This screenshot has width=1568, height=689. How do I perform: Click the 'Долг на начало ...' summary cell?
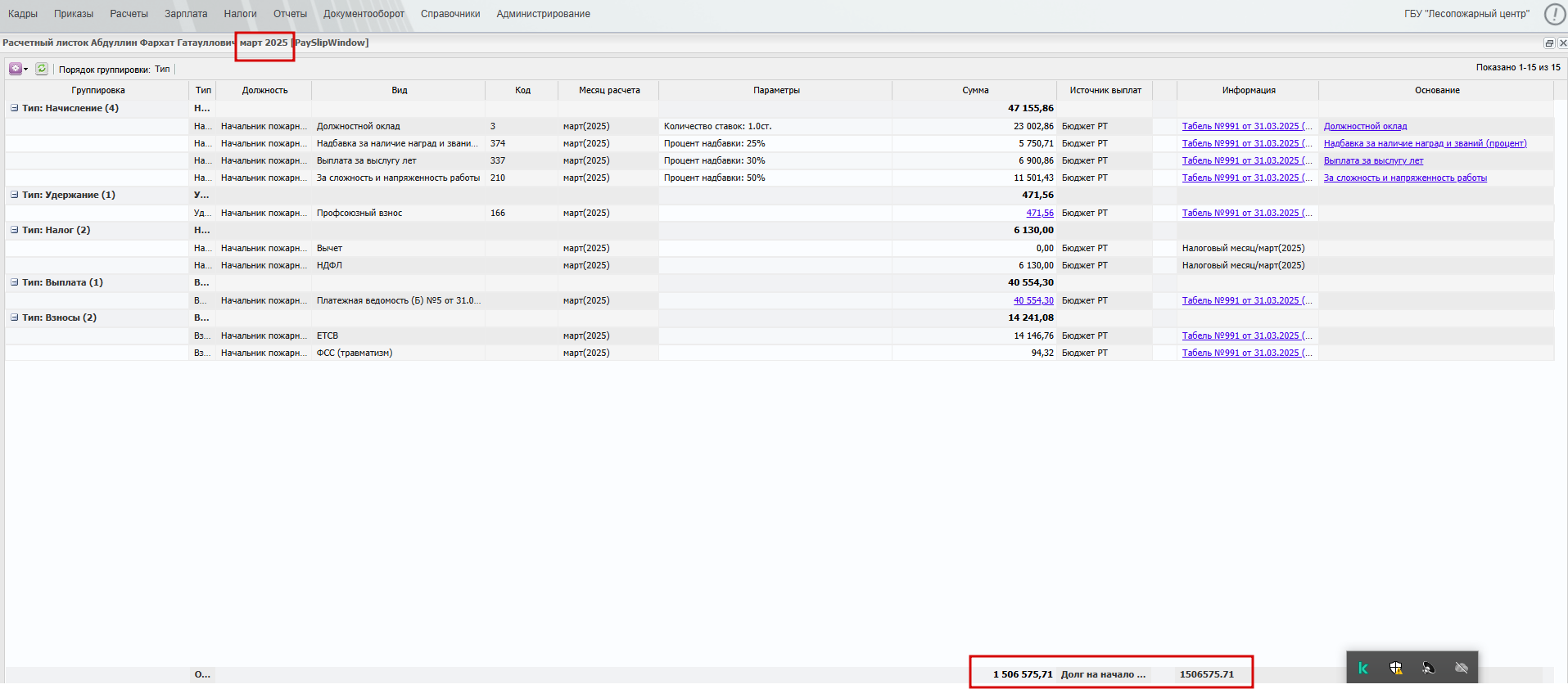pos(1104,674)
